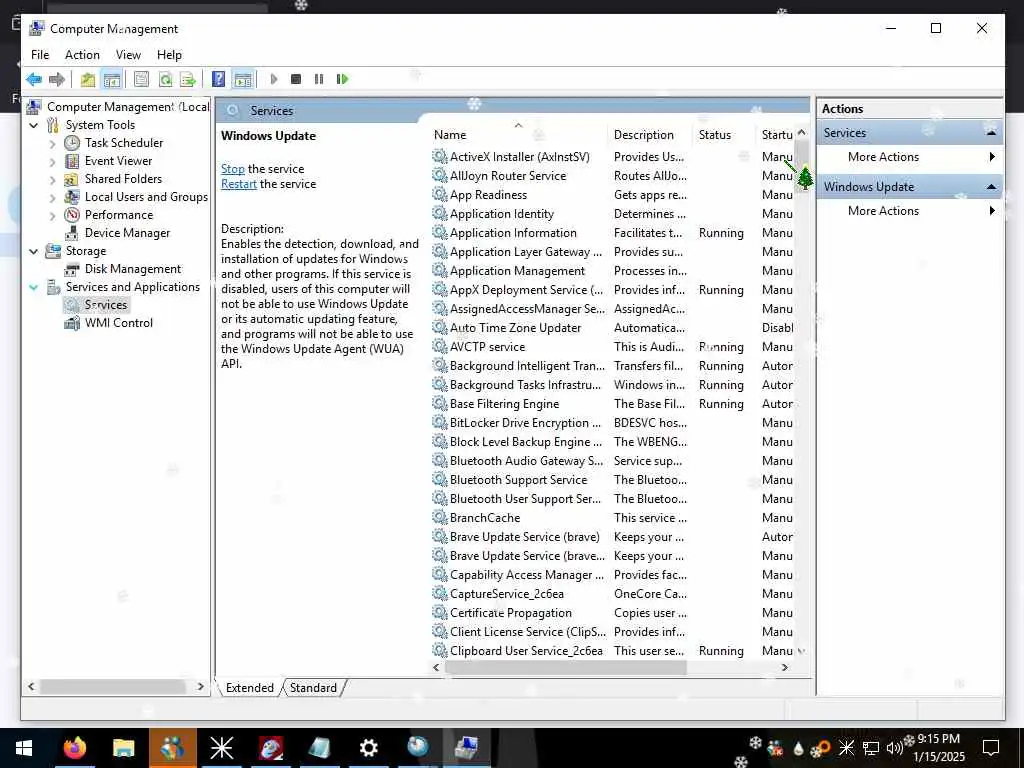Open Settings gear in the taskbar
The image size is (1024, 768).
point(368,748)
